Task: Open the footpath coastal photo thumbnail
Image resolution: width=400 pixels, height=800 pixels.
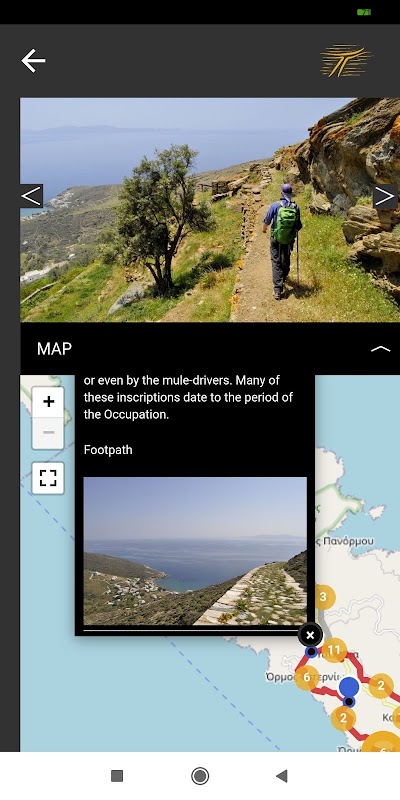Action: pos(195,551)
